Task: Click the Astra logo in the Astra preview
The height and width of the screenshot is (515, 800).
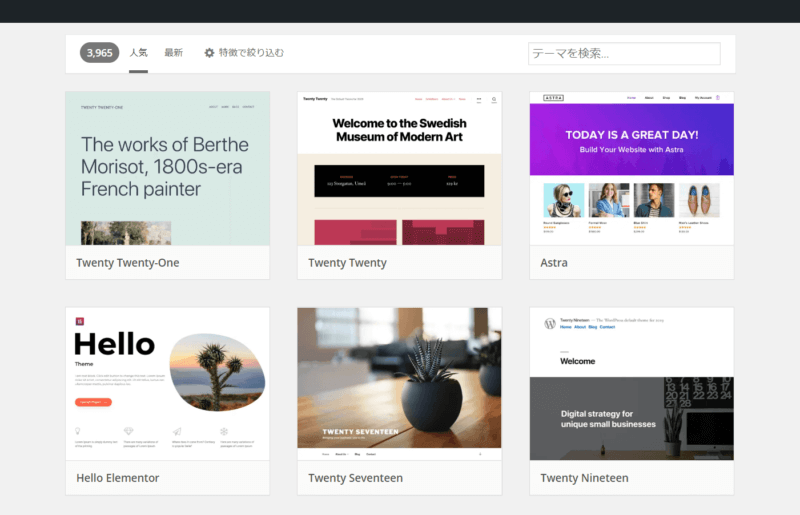Action: click(x=553, y=98)
